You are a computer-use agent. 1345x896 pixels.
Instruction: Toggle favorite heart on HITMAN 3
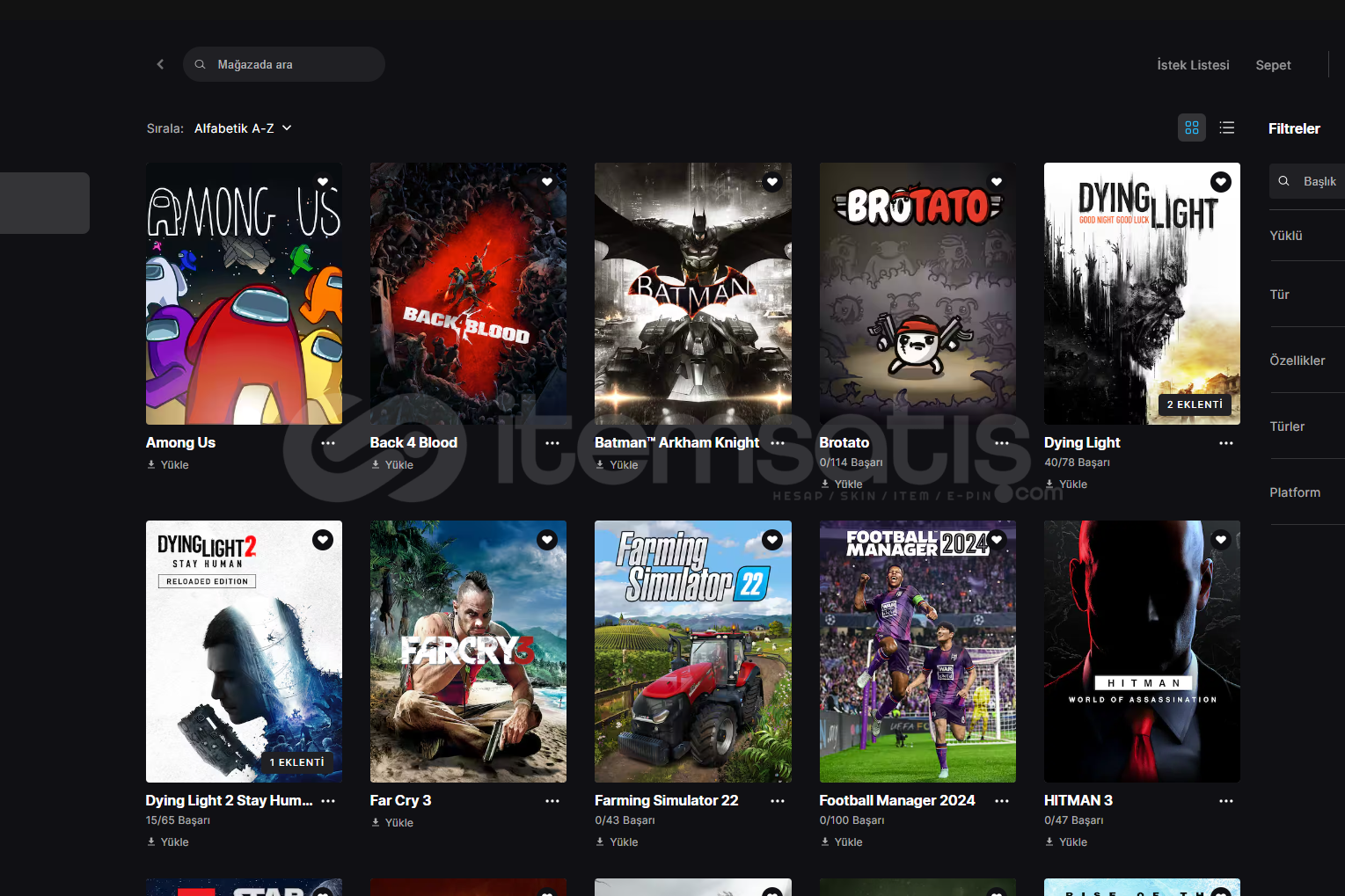coord(1221,540)
